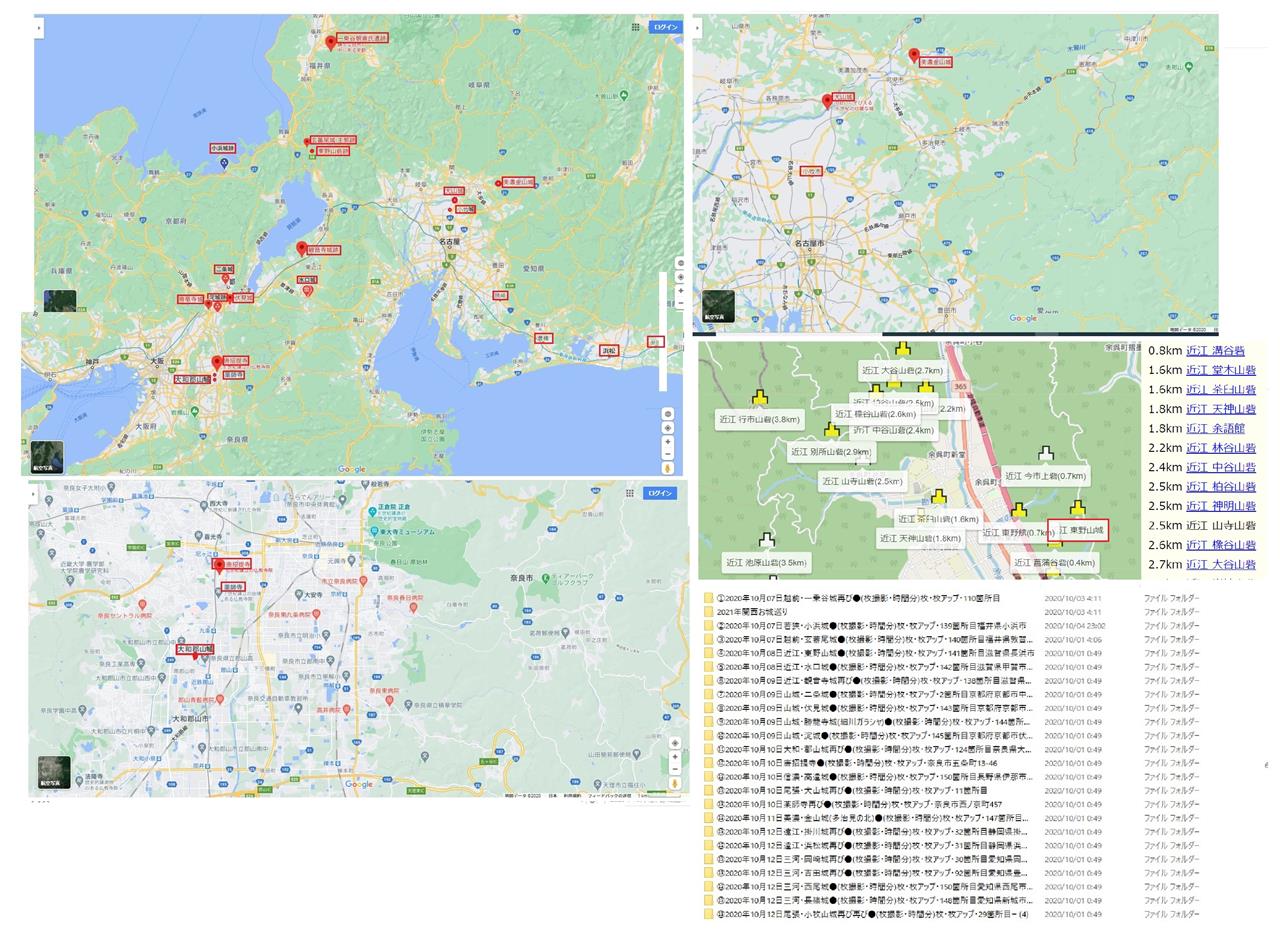The image size is (1280, 938).
Task: Open Google apps grid on the Nara map
Action: [629, 493]
